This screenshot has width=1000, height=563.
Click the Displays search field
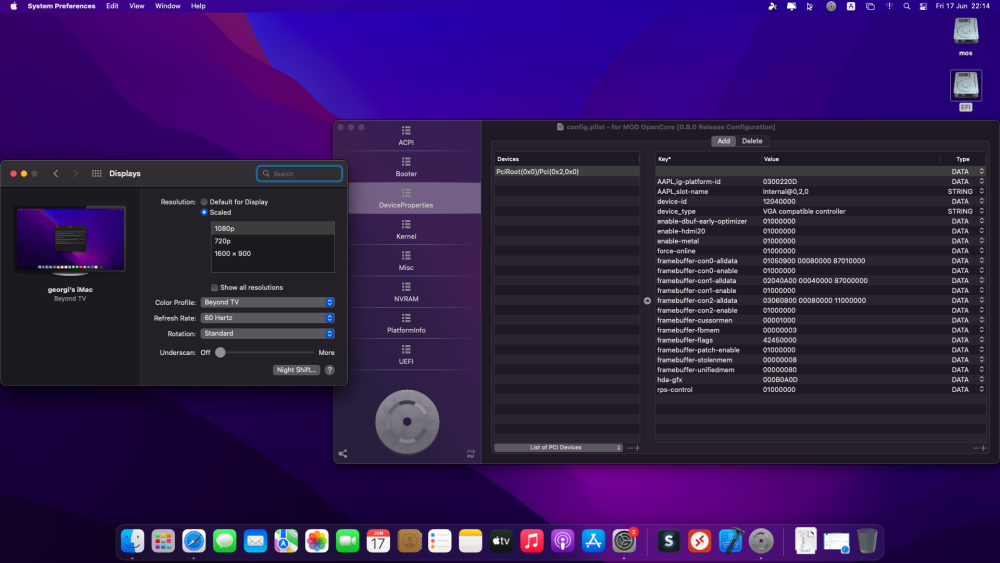[299, 173]
